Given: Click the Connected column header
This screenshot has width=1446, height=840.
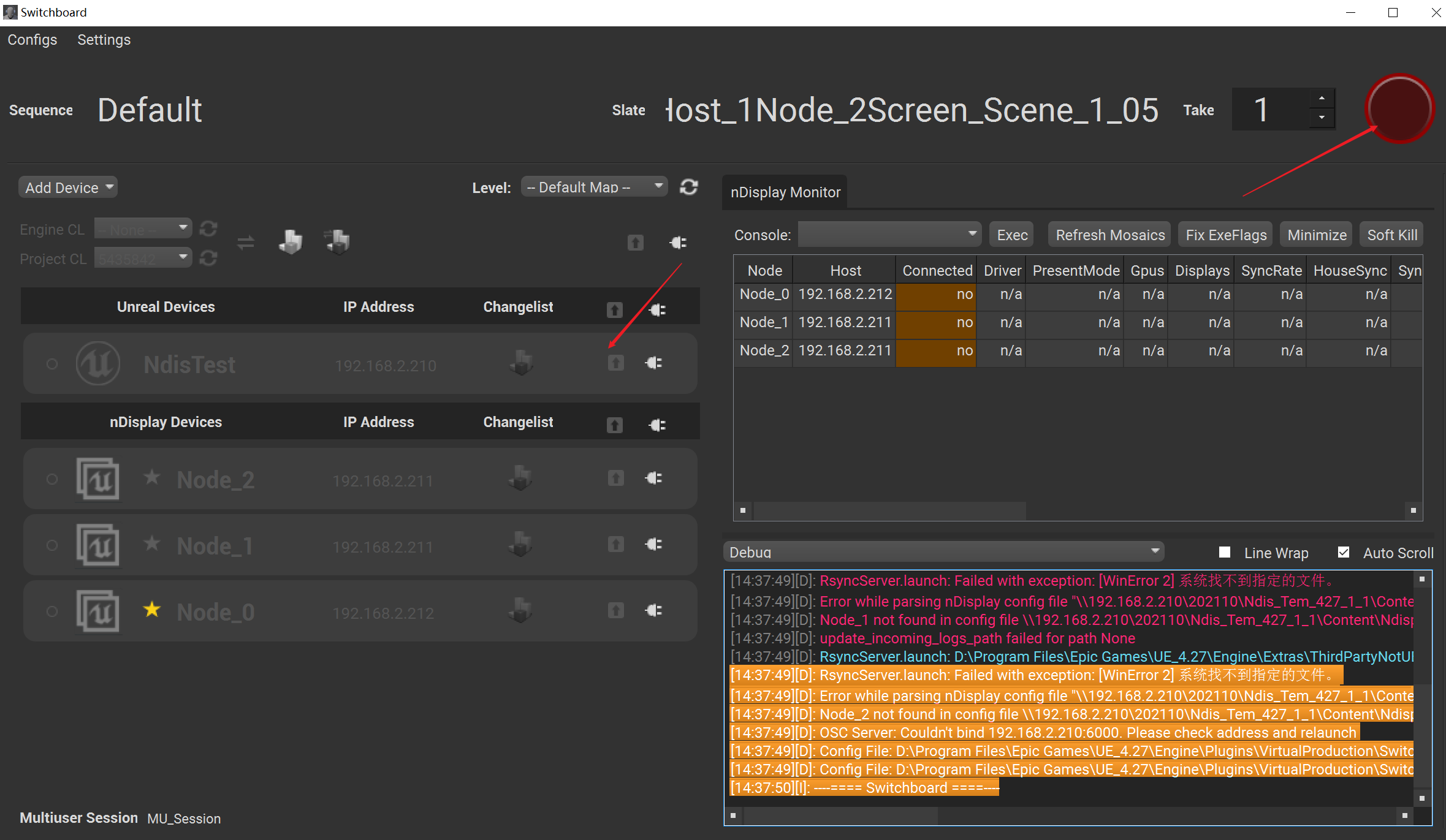Looking at the screenshot, I should 937,270.
